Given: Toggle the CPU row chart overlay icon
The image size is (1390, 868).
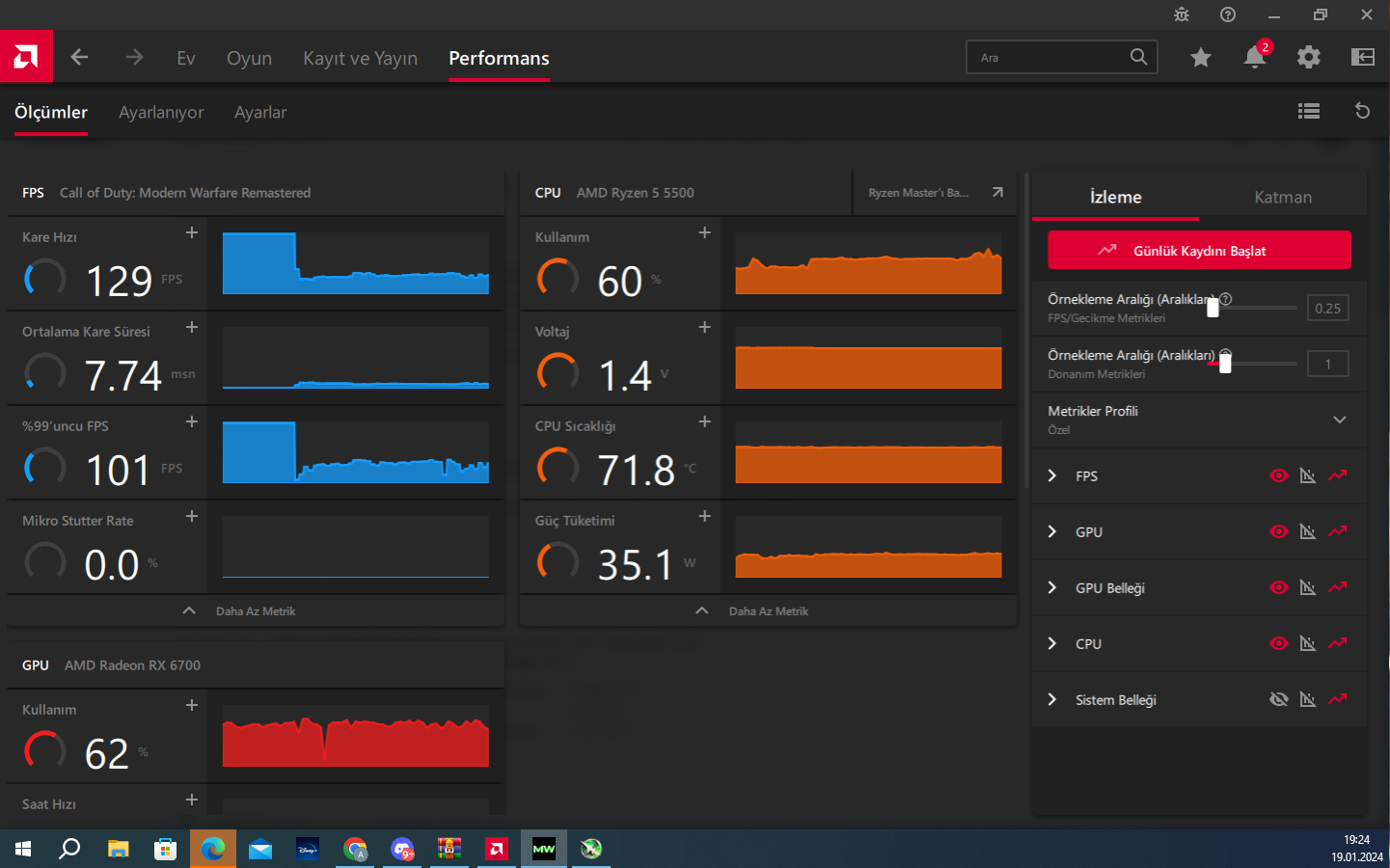Looking at the screenshot, I should 1308,643.
